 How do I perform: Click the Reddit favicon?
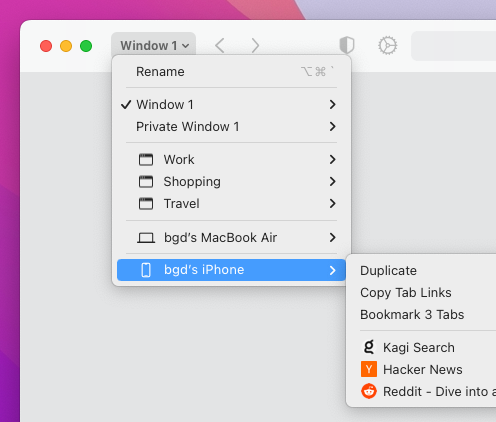369,391
